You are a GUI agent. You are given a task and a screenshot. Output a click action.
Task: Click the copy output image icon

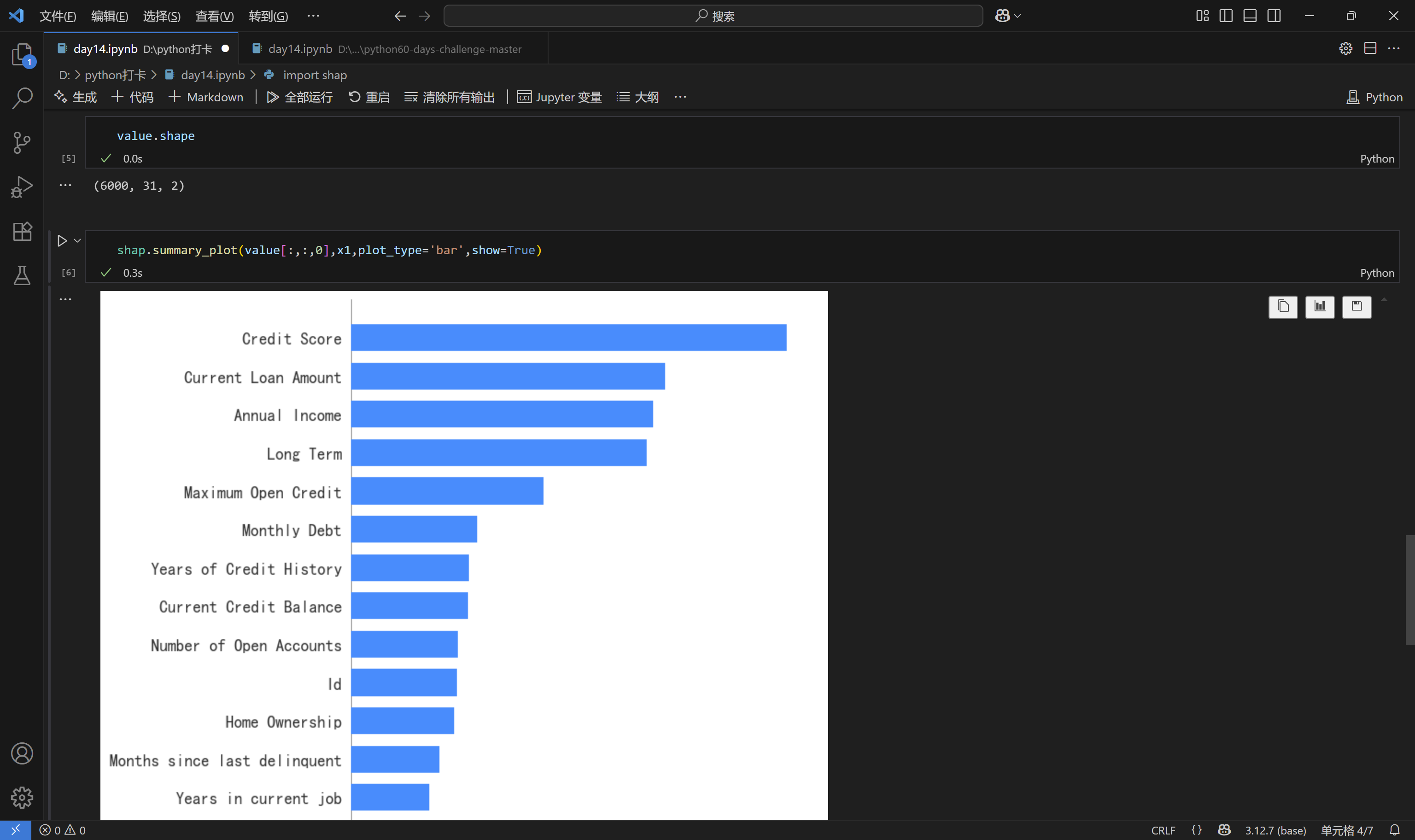[1282, 307]
